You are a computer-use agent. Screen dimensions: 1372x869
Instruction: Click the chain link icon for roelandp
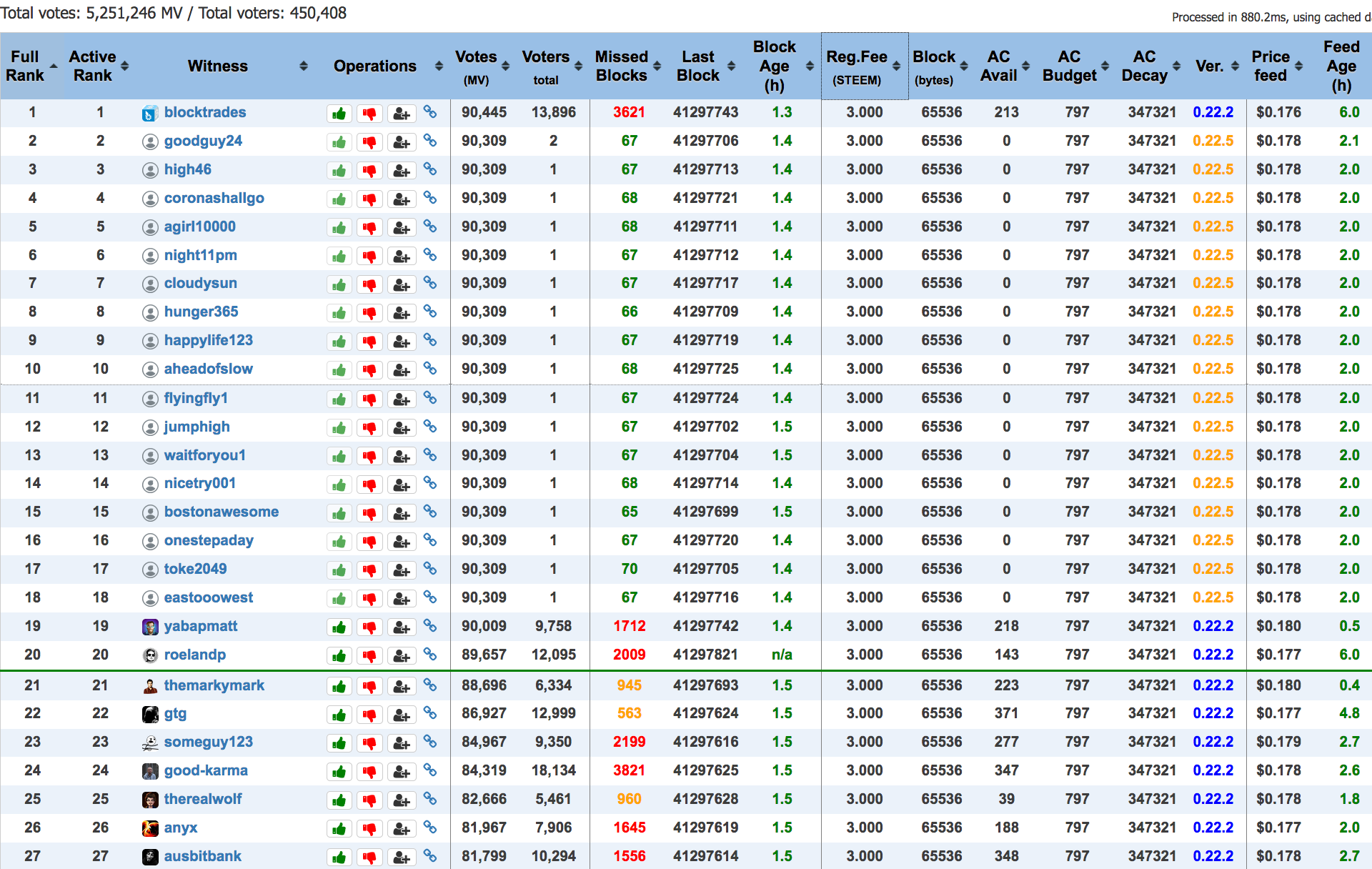click(x=430, y=654)
